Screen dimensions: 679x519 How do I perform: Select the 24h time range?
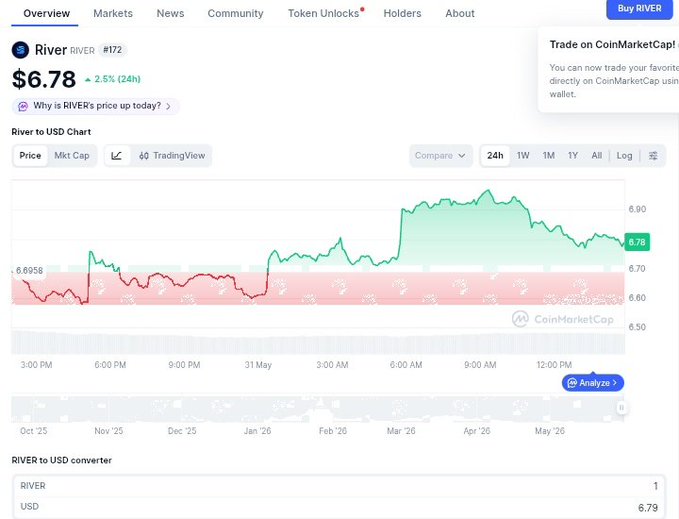click(495, 155)
